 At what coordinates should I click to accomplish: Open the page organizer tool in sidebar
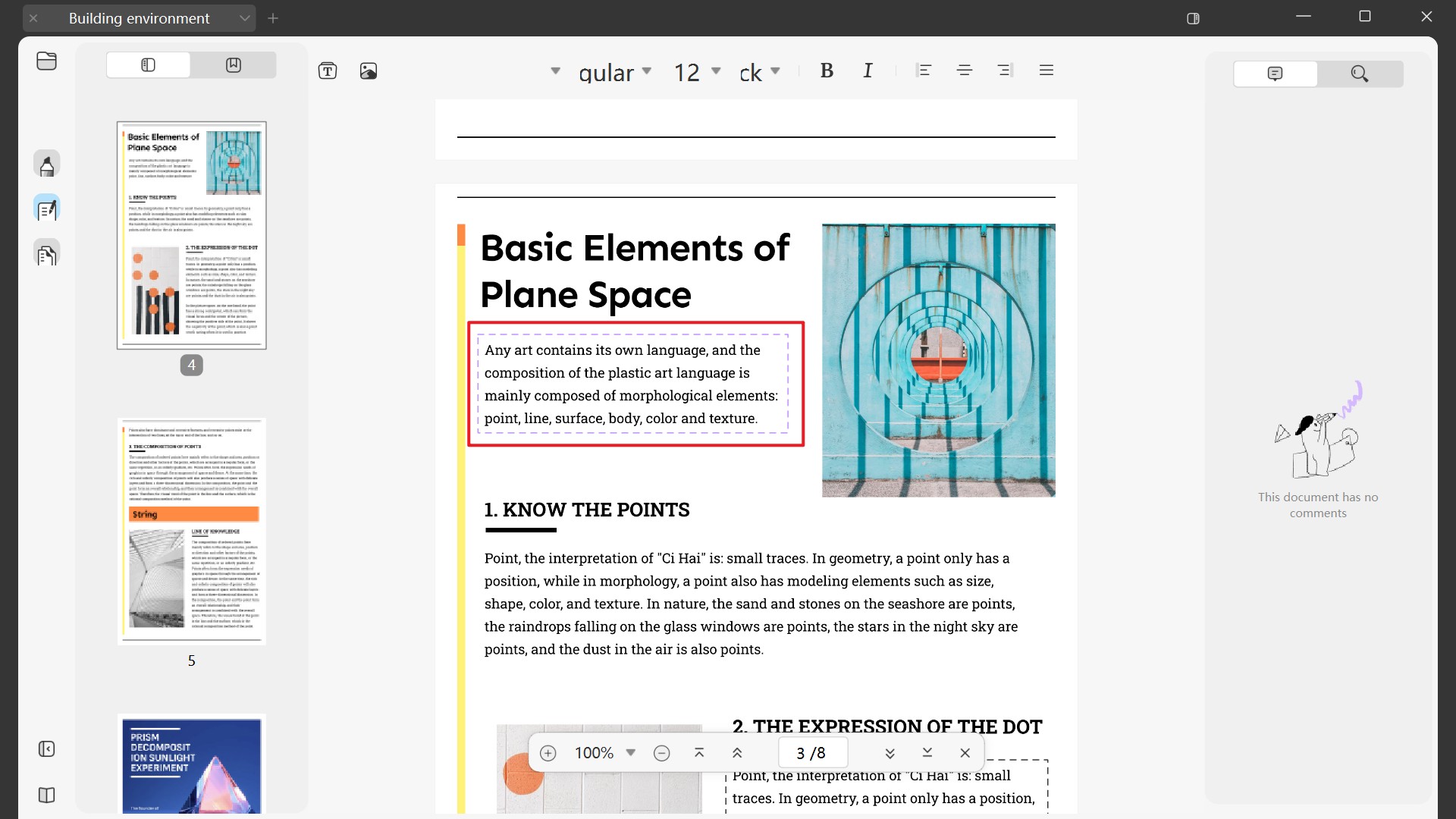coord(46,253)
